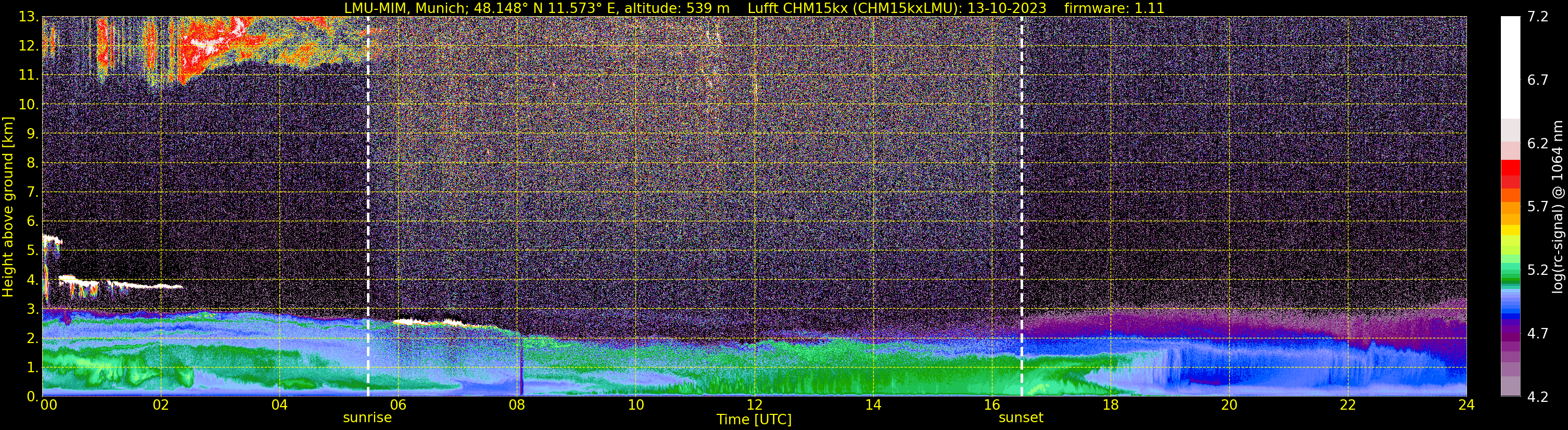The height and width of the screenshot is (430, 1568).
Task: Click the white dashed sunrise line in the plot
Action: [367, 207]
